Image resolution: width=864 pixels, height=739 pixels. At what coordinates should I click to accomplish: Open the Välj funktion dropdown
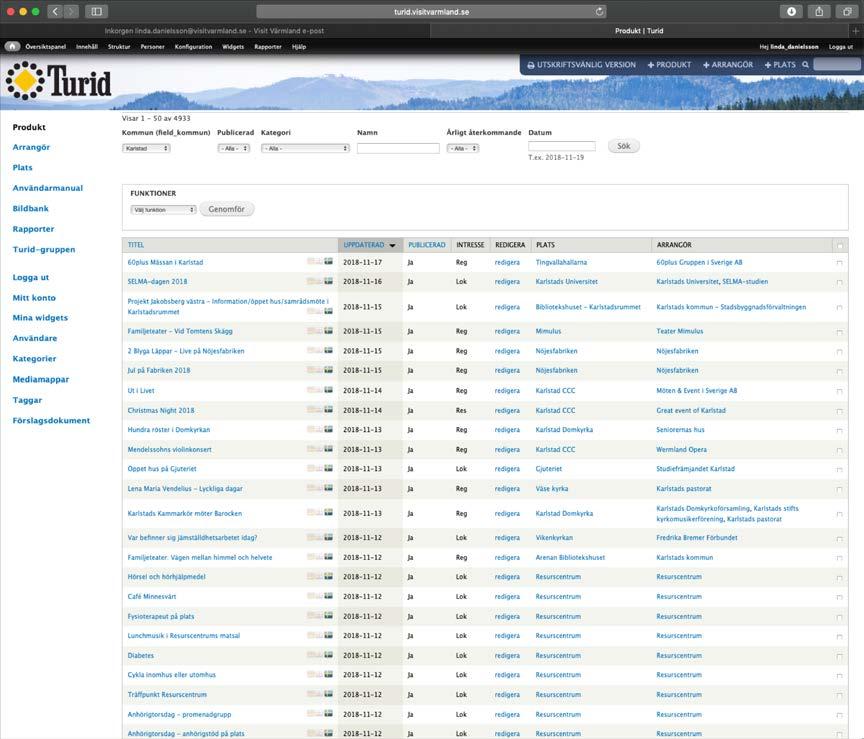164,209
